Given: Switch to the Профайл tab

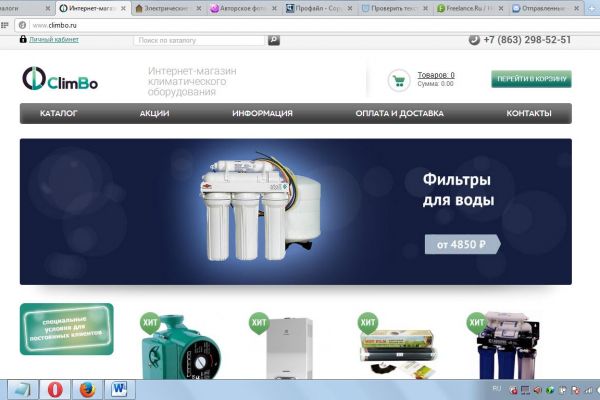Looking at the screenshot, I should [x=318, y=8].
